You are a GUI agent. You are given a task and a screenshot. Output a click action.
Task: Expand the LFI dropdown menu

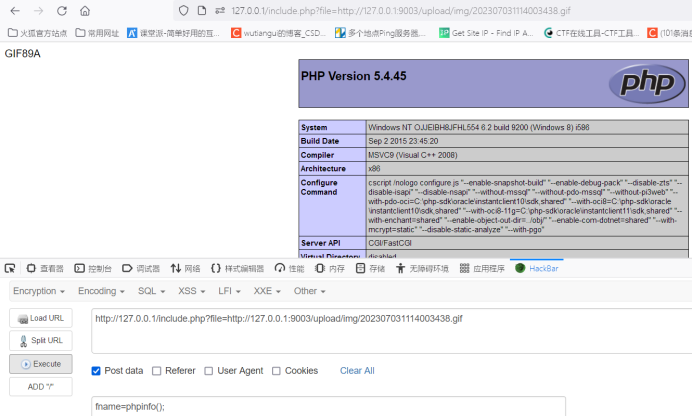[229, 291]
